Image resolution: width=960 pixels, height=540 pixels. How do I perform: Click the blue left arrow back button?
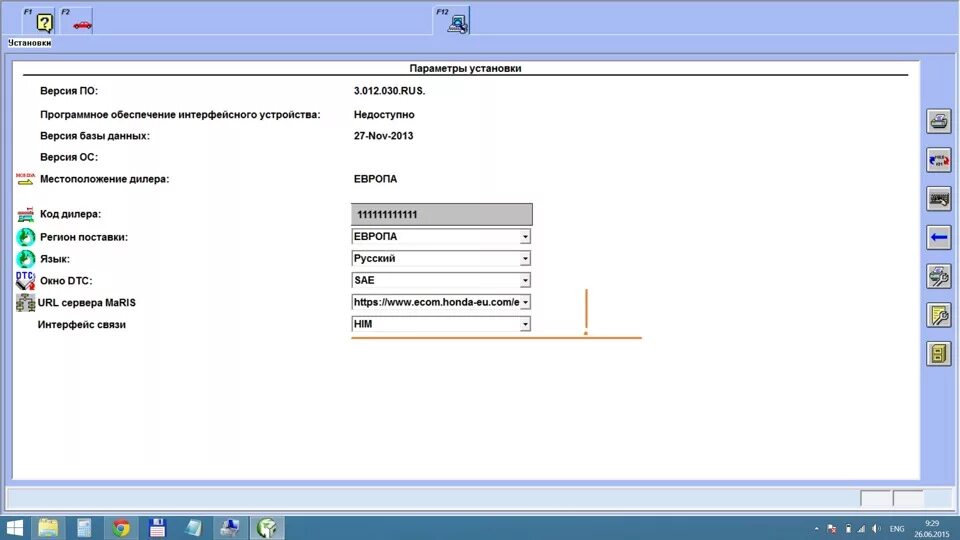coord(939,238)
